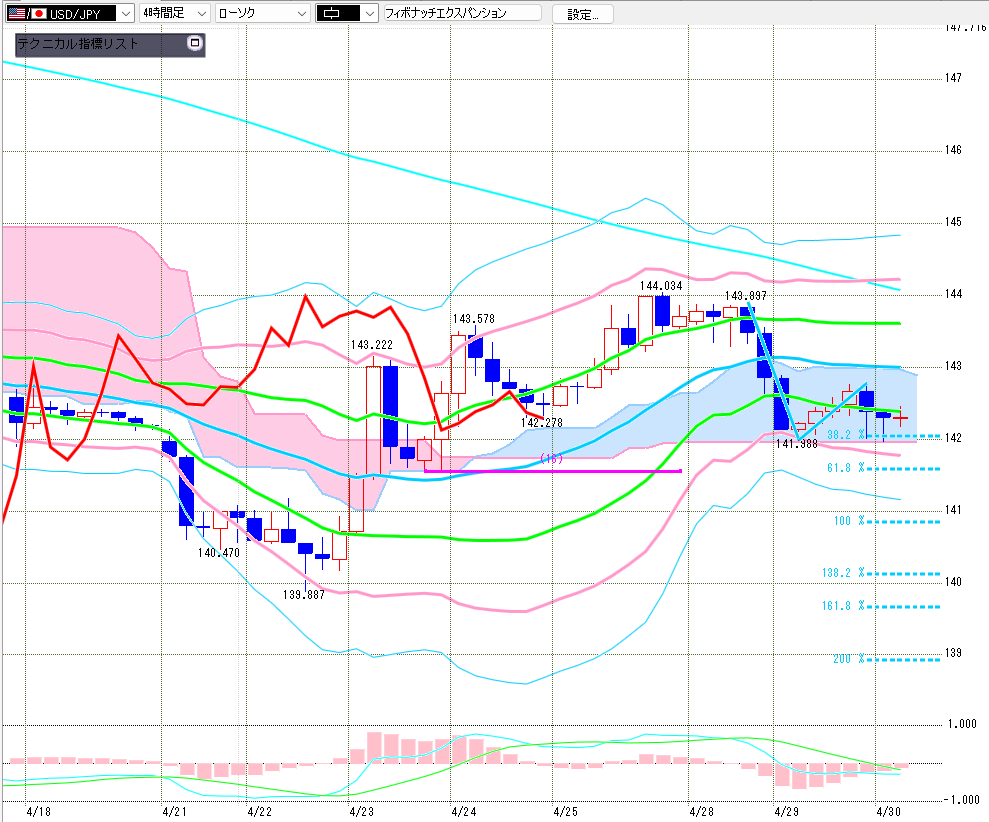
Task: Click the 設定... button
Action: point(582,14)
